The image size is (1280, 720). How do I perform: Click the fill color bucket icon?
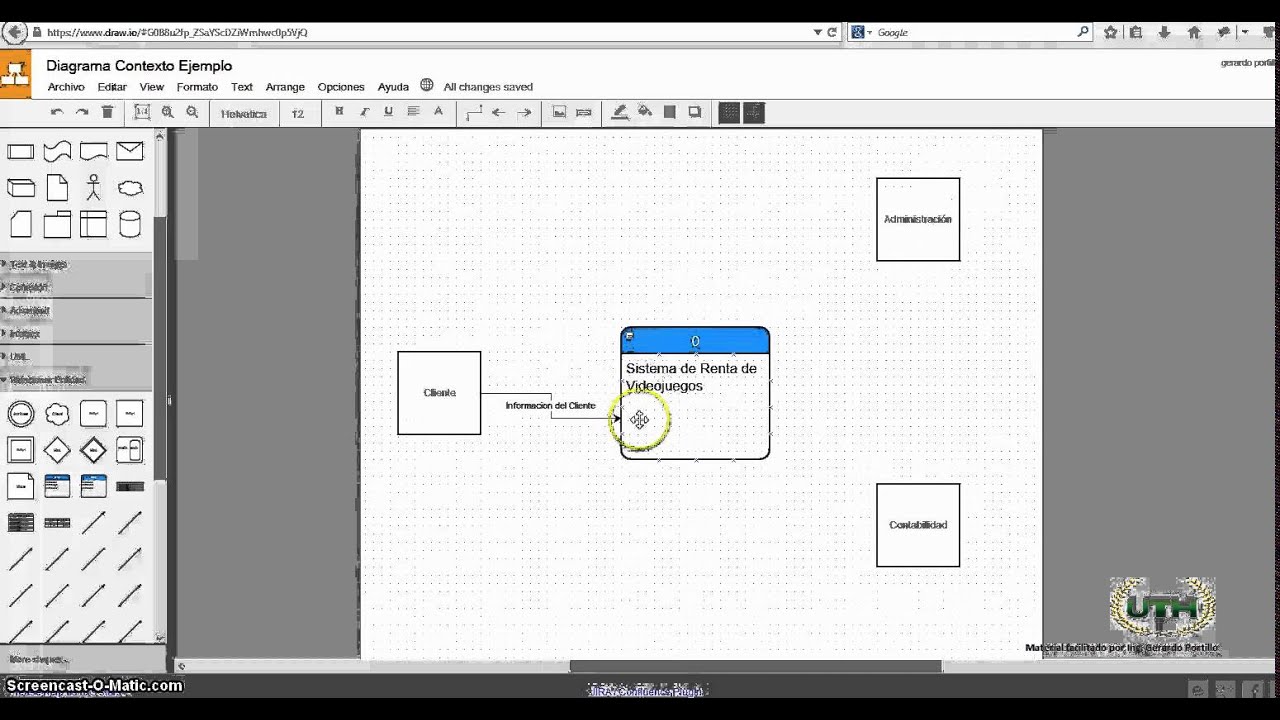coord(645,112)
